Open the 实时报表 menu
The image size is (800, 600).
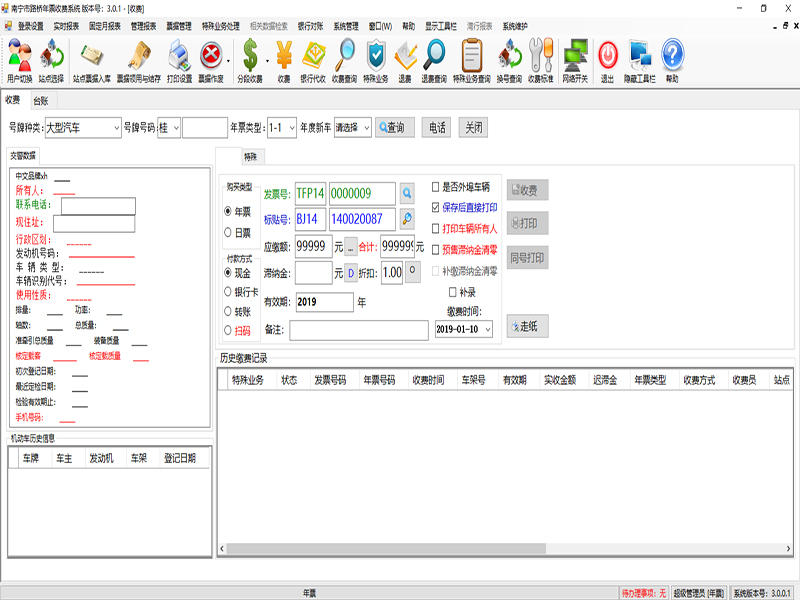[66, 26]
